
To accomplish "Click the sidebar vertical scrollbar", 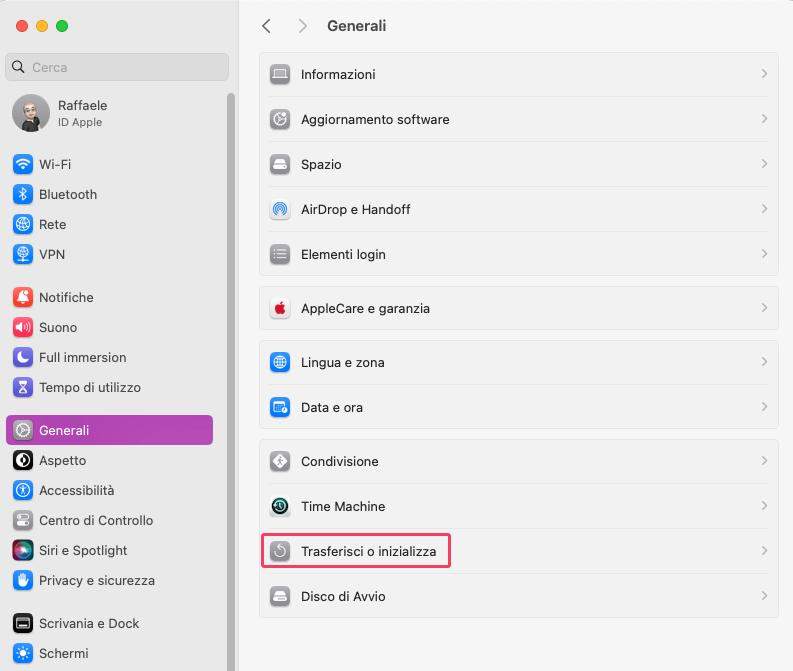I will 231,382.
